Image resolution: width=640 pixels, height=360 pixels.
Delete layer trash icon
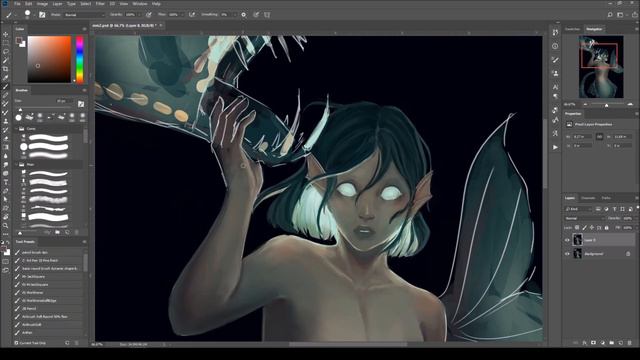click(629, 343)
